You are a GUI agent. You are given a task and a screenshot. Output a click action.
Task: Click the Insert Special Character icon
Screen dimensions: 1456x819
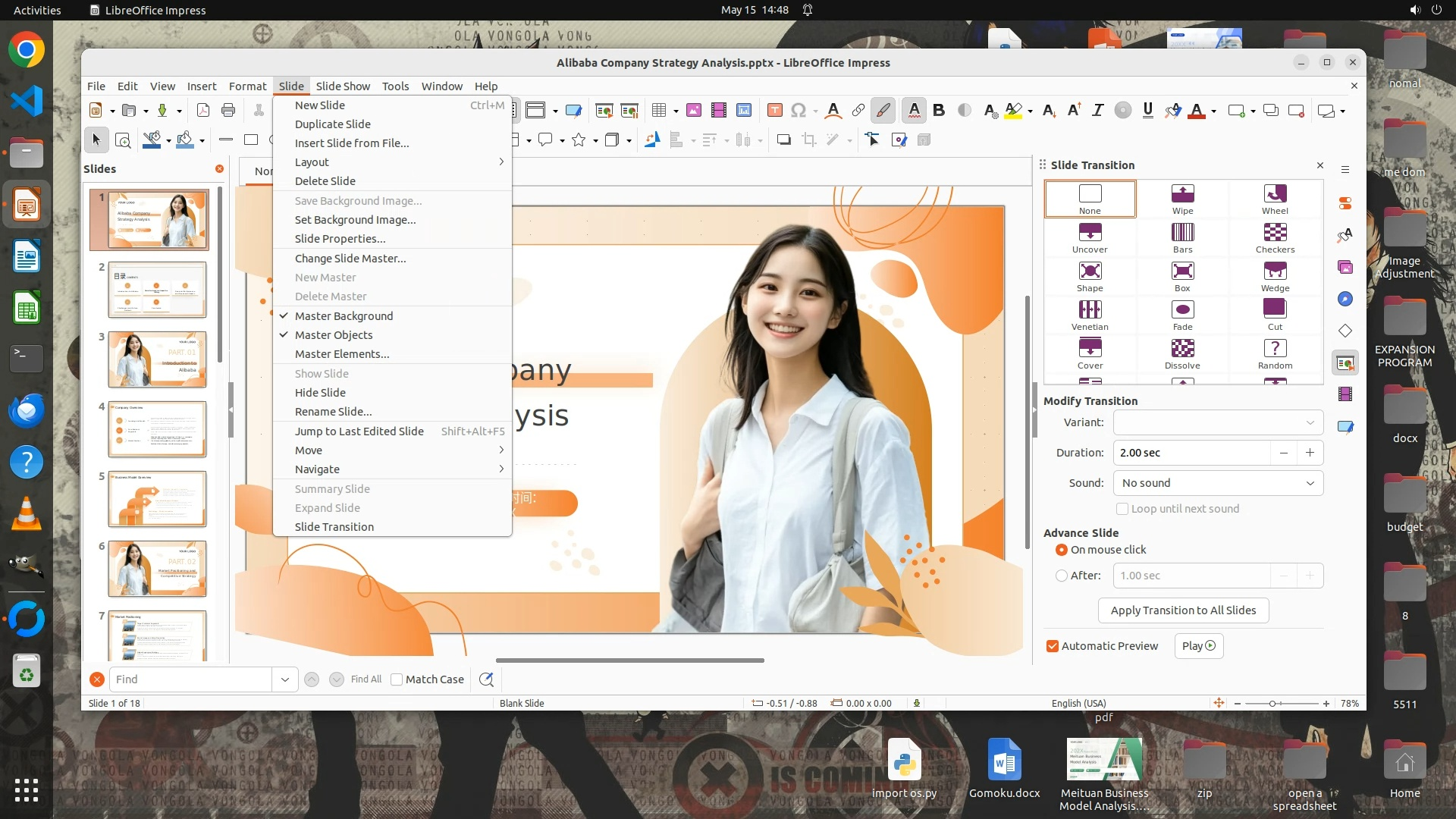(x=798, y=111)
